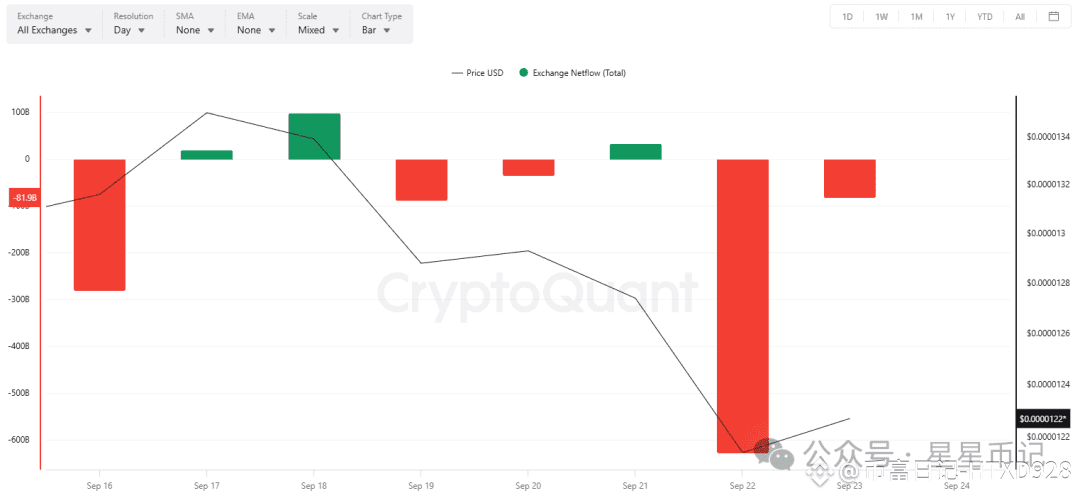This screenshot has height=498, width=1080.
Task: Click the red Sep 16 netflow bar
Action: 99,225
